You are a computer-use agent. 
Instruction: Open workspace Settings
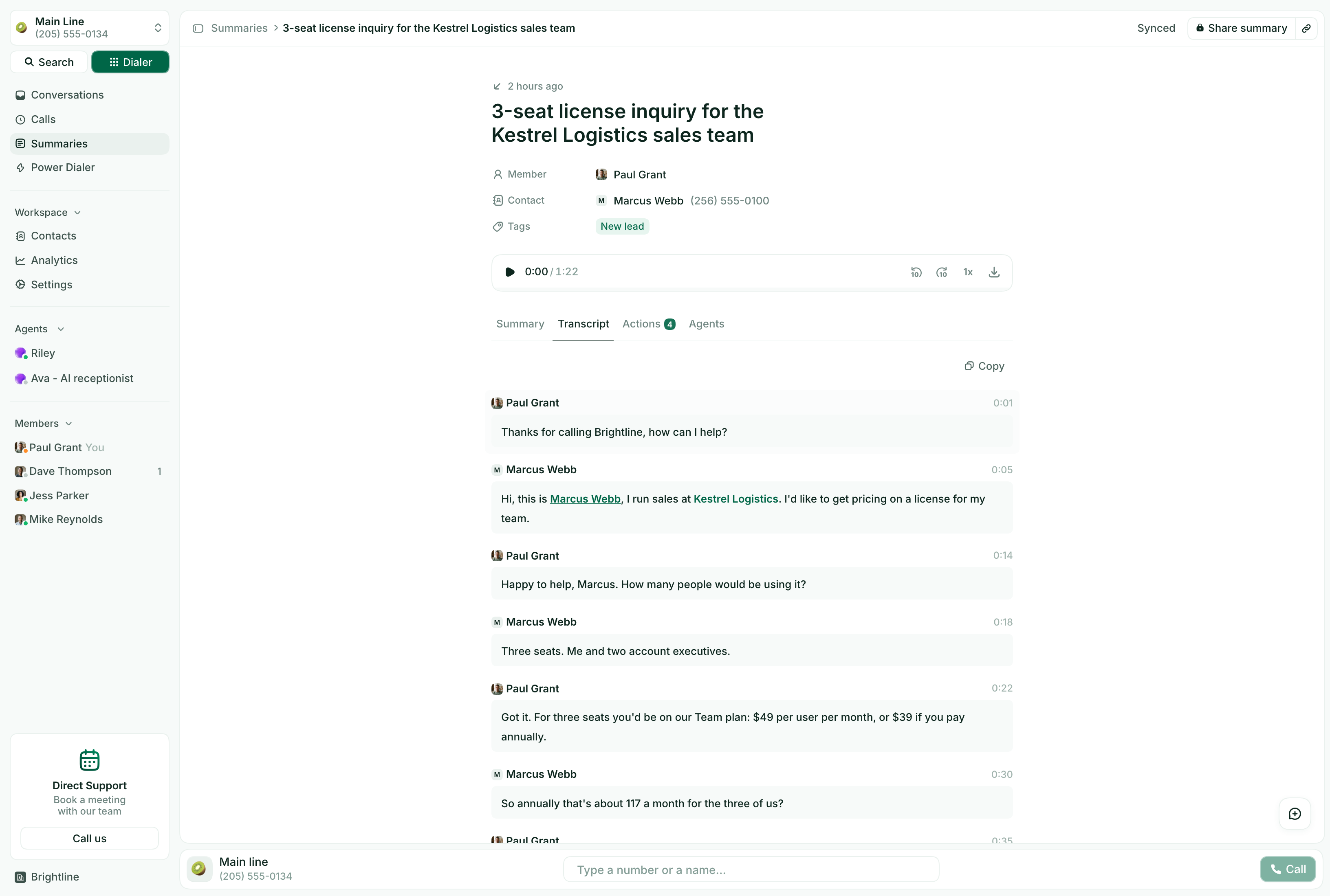90,285
